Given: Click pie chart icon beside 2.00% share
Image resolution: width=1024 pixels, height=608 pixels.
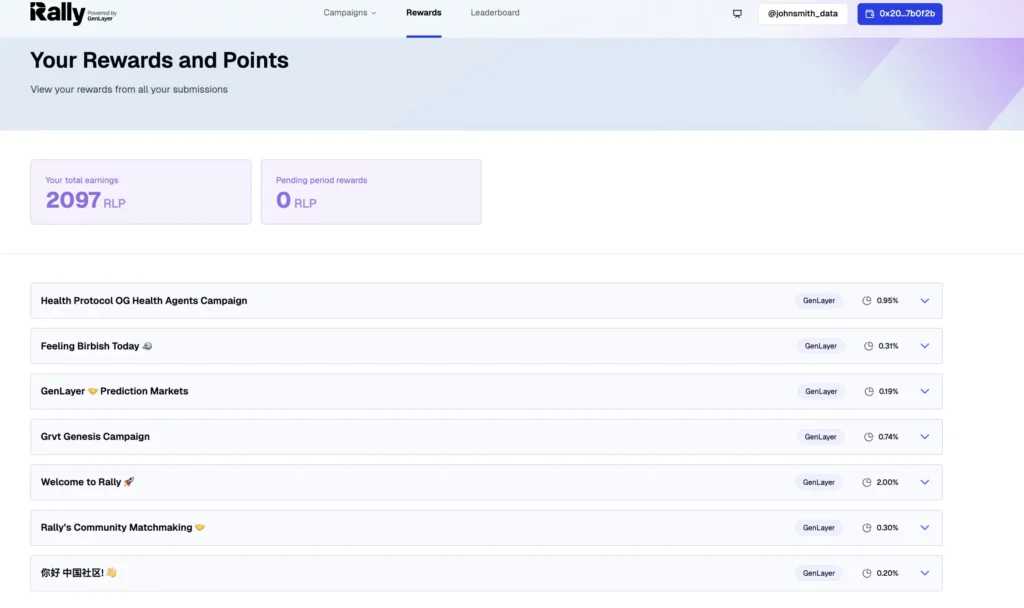Looking at the screenshot, I should 866,482.
